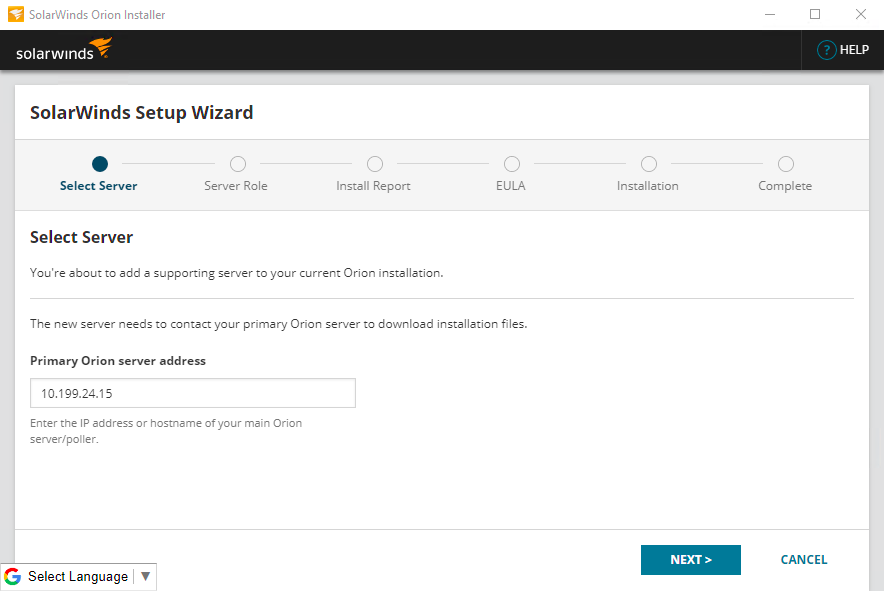This screenshot has height=591, width=884.
Task: Click the SolarWinds Setup Wizard heading
Action: (142, 113)
